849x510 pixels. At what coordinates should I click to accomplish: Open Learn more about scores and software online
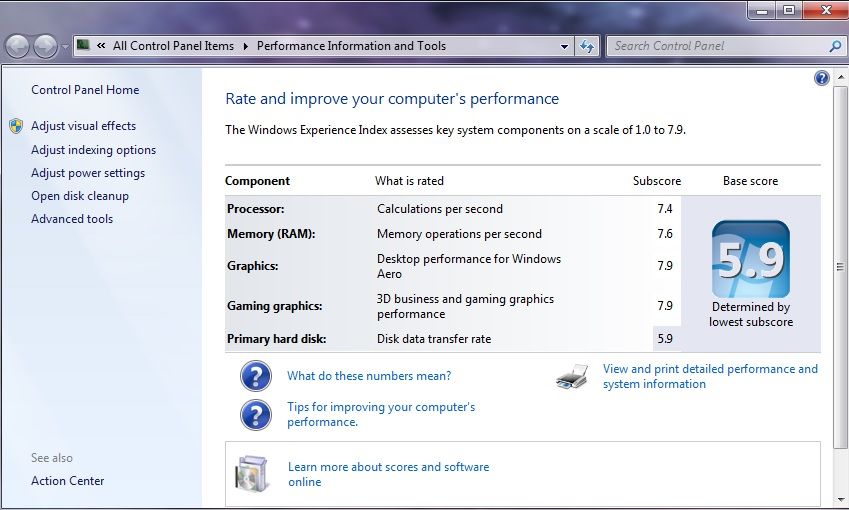(x=388, y=474)
